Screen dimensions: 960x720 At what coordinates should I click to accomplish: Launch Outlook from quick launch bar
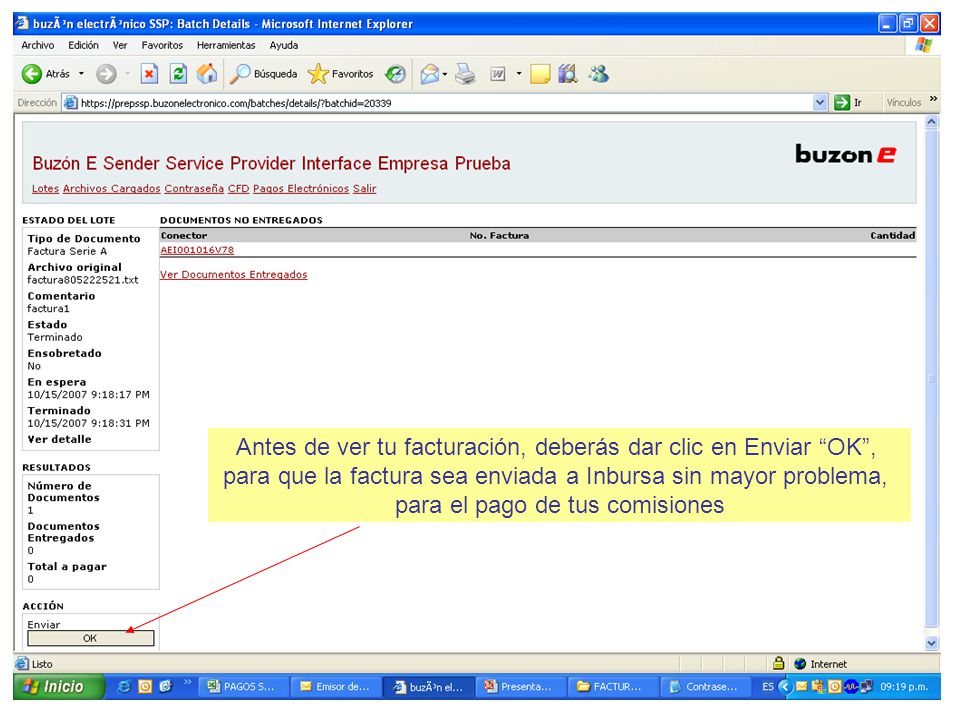point(145,686)
